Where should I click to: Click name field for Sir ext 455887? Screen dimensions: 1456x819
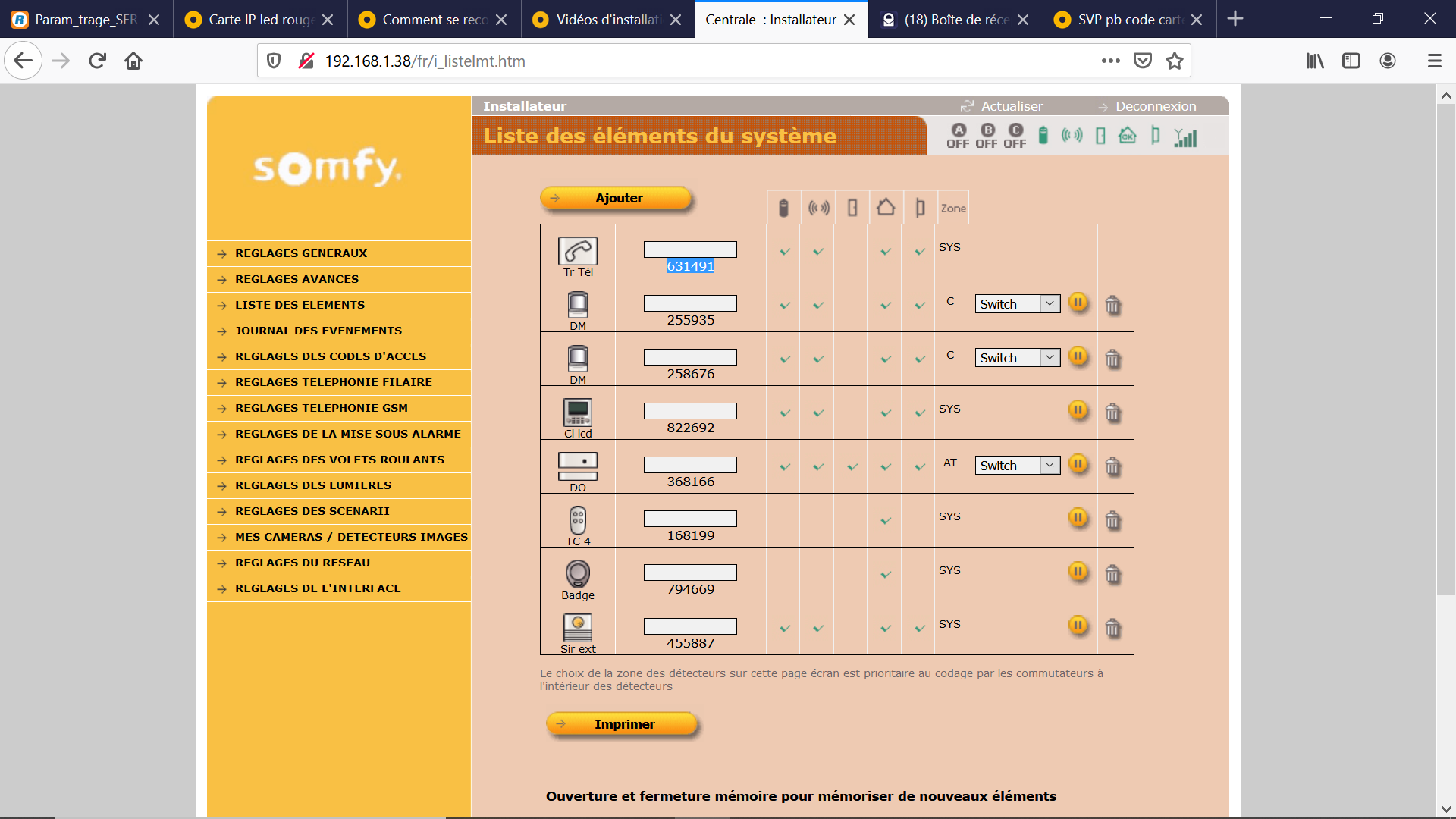[690, 626]
